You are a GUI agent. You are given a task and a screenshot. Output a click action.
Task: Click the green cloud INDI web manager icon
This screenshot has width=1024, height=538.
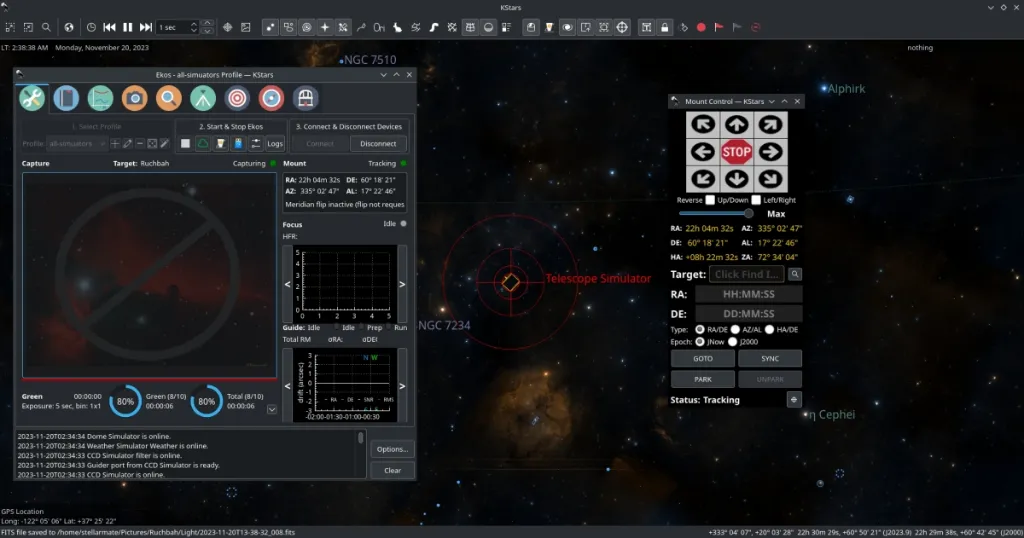(203, 144)
